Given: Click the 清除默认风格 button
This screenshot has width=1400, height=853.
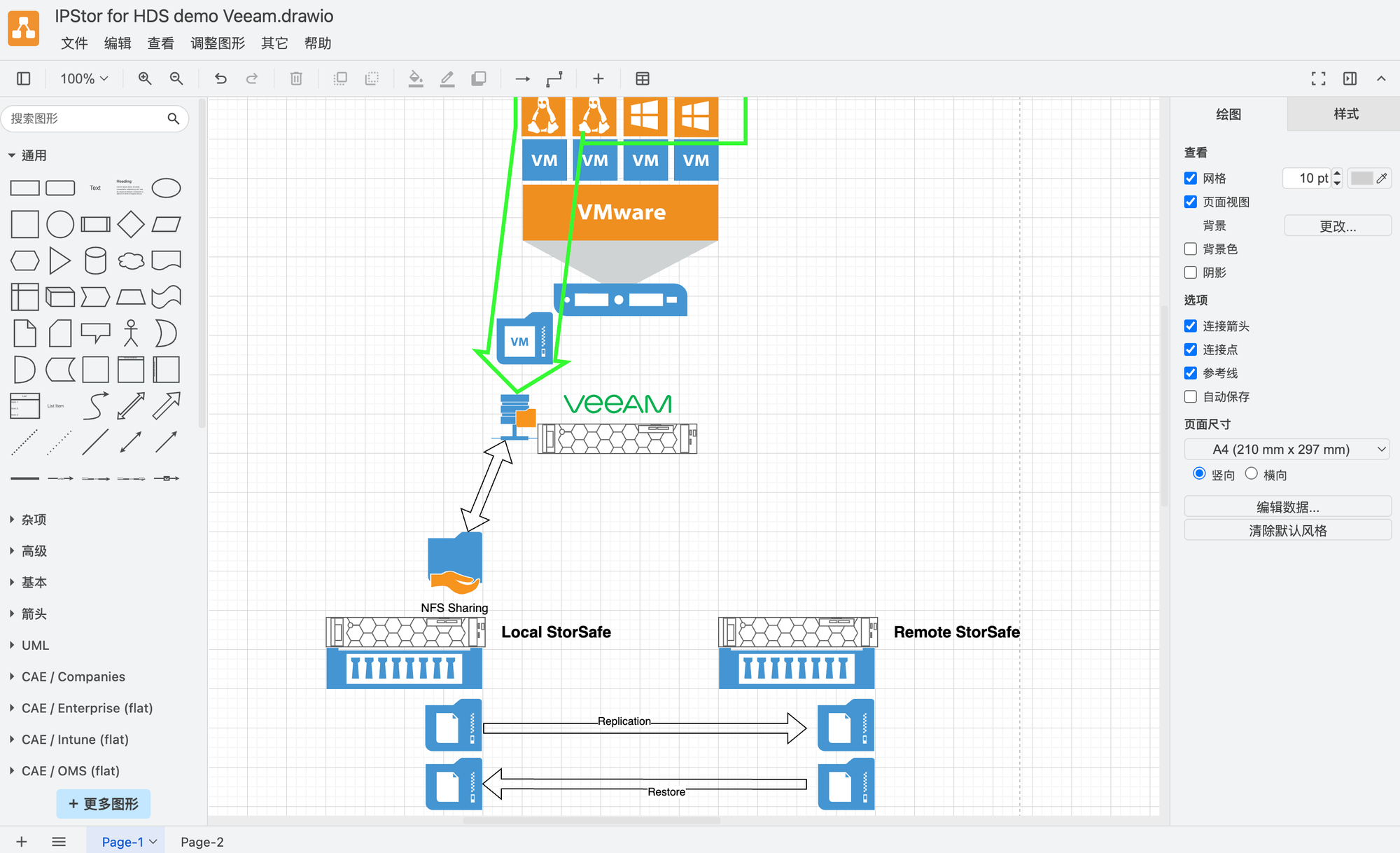Looking at the screenshot, I should 1287,530.
